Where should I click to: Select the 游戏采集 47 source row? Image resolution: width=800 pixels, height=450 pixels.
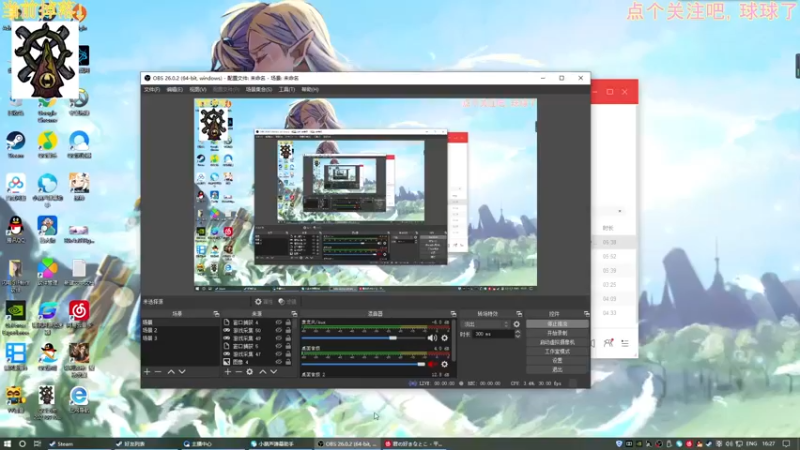click(257, 354)
